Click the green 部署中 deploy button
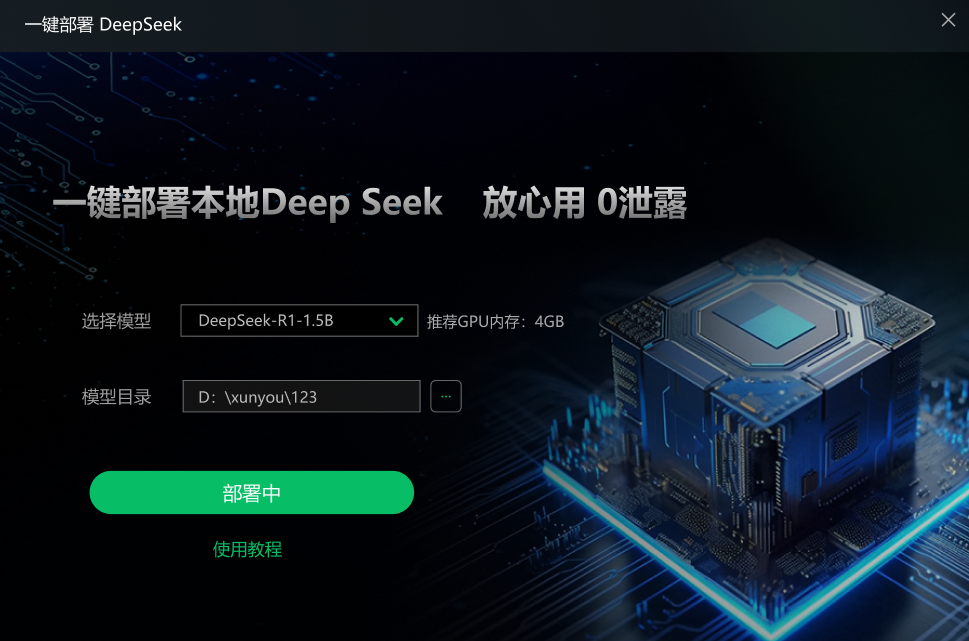 pyautogui.click(x=252, y=493)
